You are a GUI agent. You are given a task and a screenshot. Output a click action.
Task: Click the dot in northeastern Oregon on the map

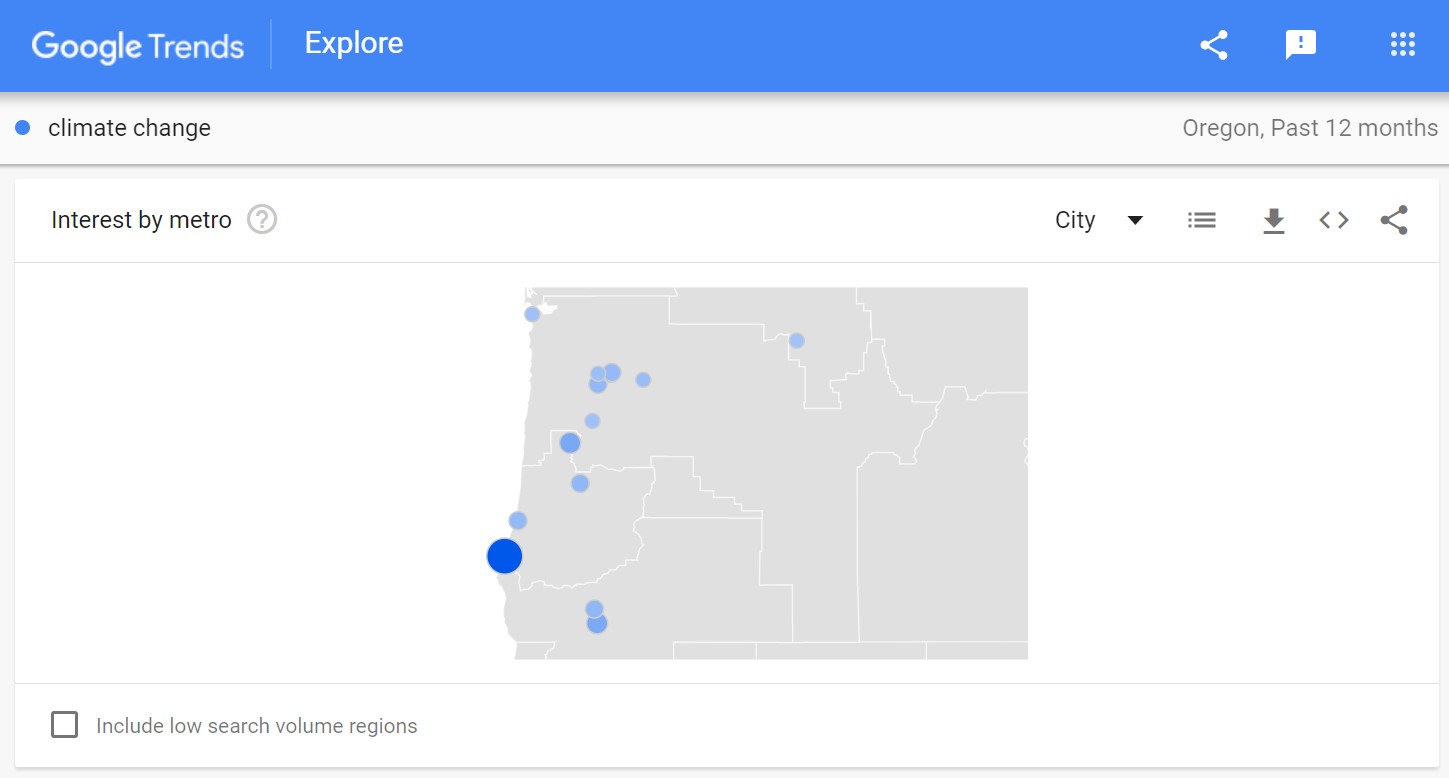796,340
